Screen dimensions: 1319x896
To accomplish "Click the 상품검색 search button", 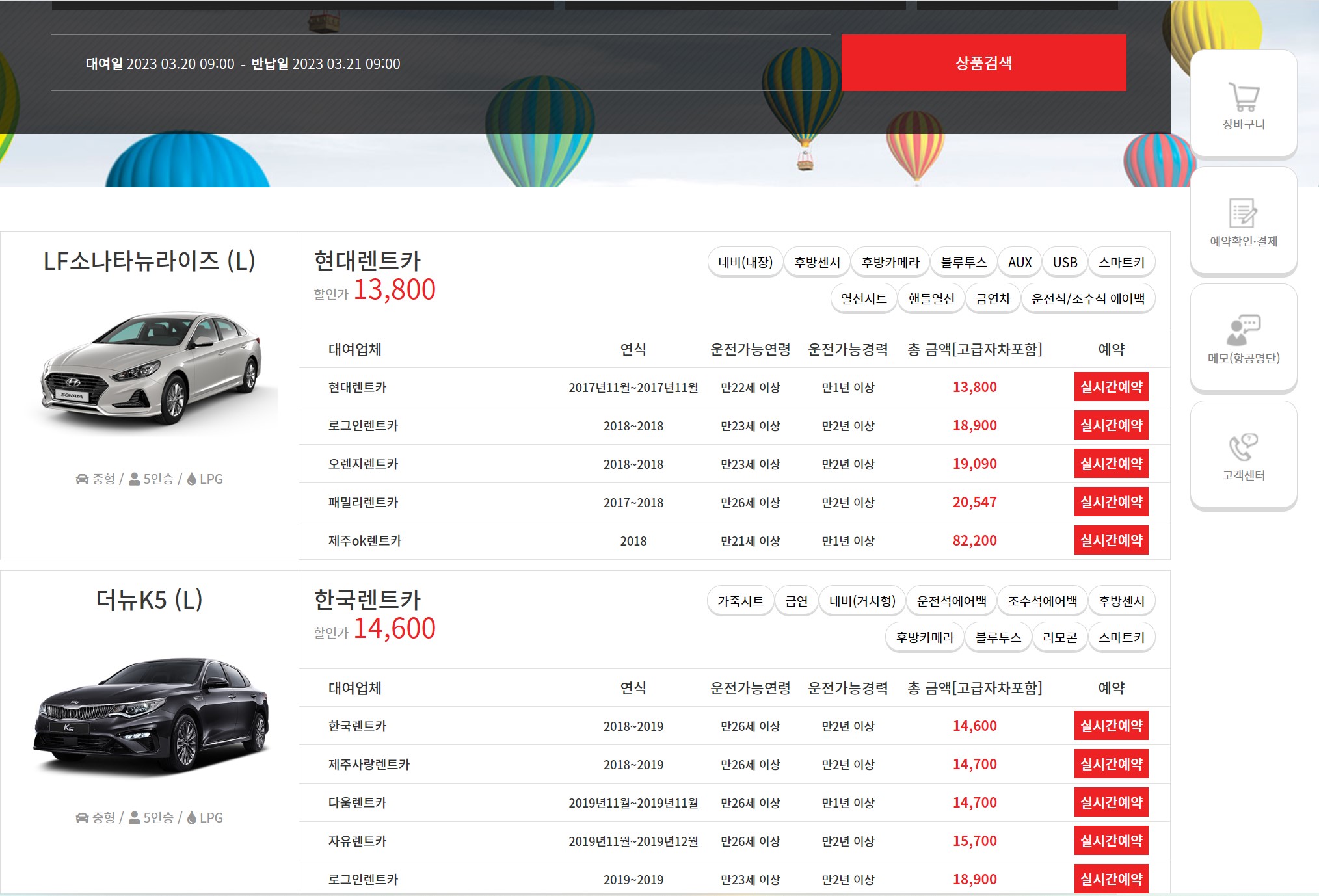I will pos(983,63).
